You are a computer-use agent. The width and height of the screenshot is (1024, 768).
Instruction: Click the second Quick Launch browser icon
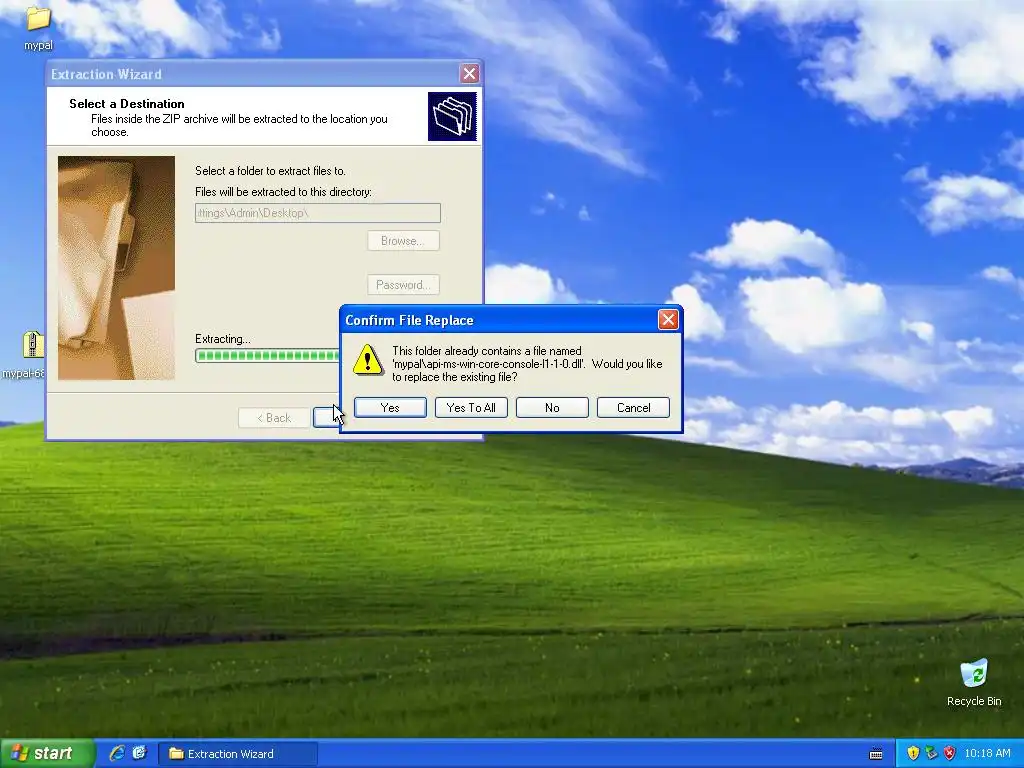coord(139,753)
